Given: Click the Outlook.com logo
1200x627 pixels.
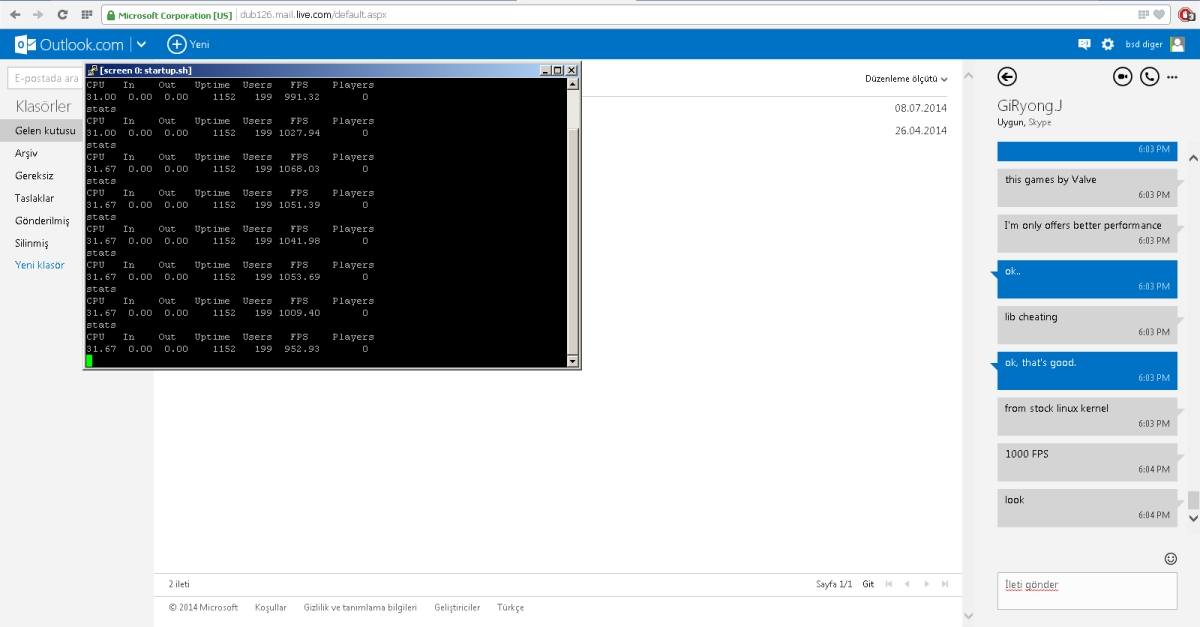Looking at the screenshot, I should coord(69,44).
